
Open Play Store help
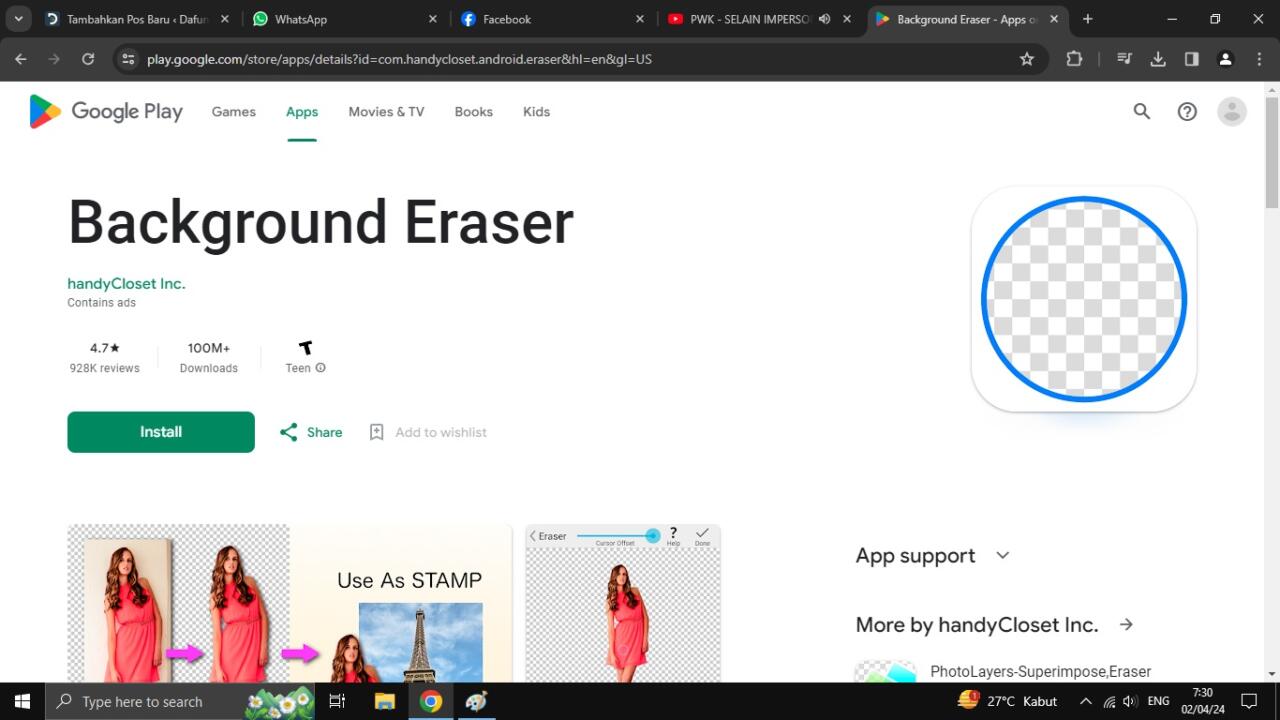click(x=1187, y=111)
